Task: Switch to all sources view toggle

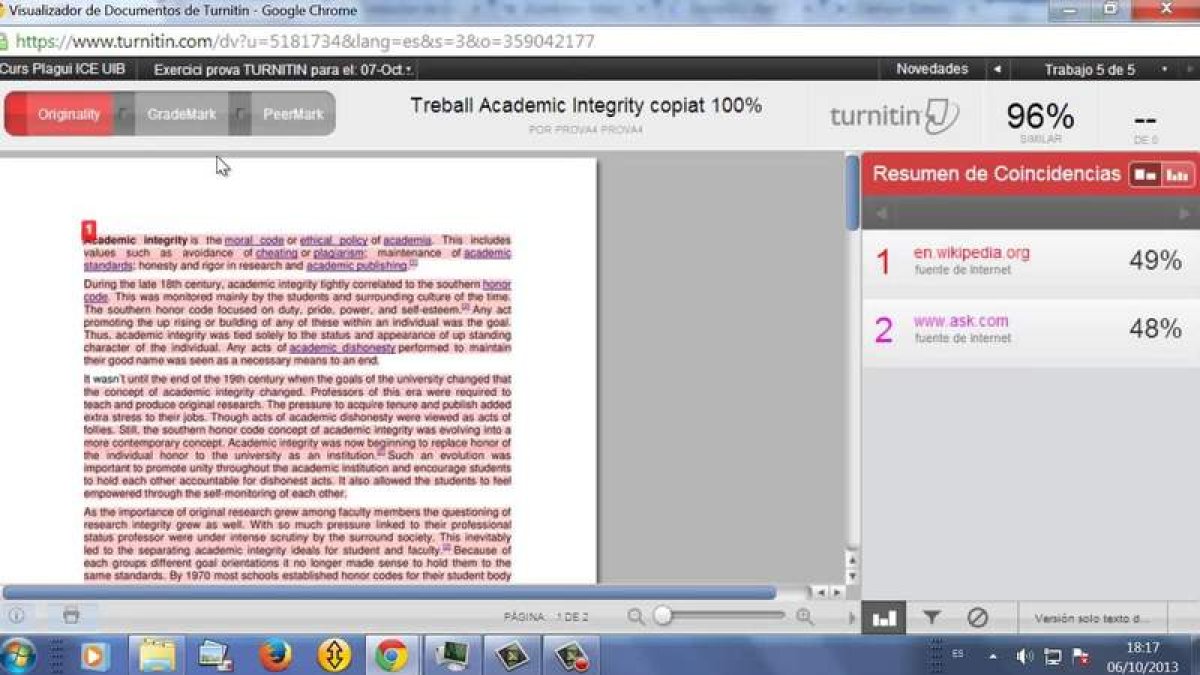Action: [x=1178, y=174]
